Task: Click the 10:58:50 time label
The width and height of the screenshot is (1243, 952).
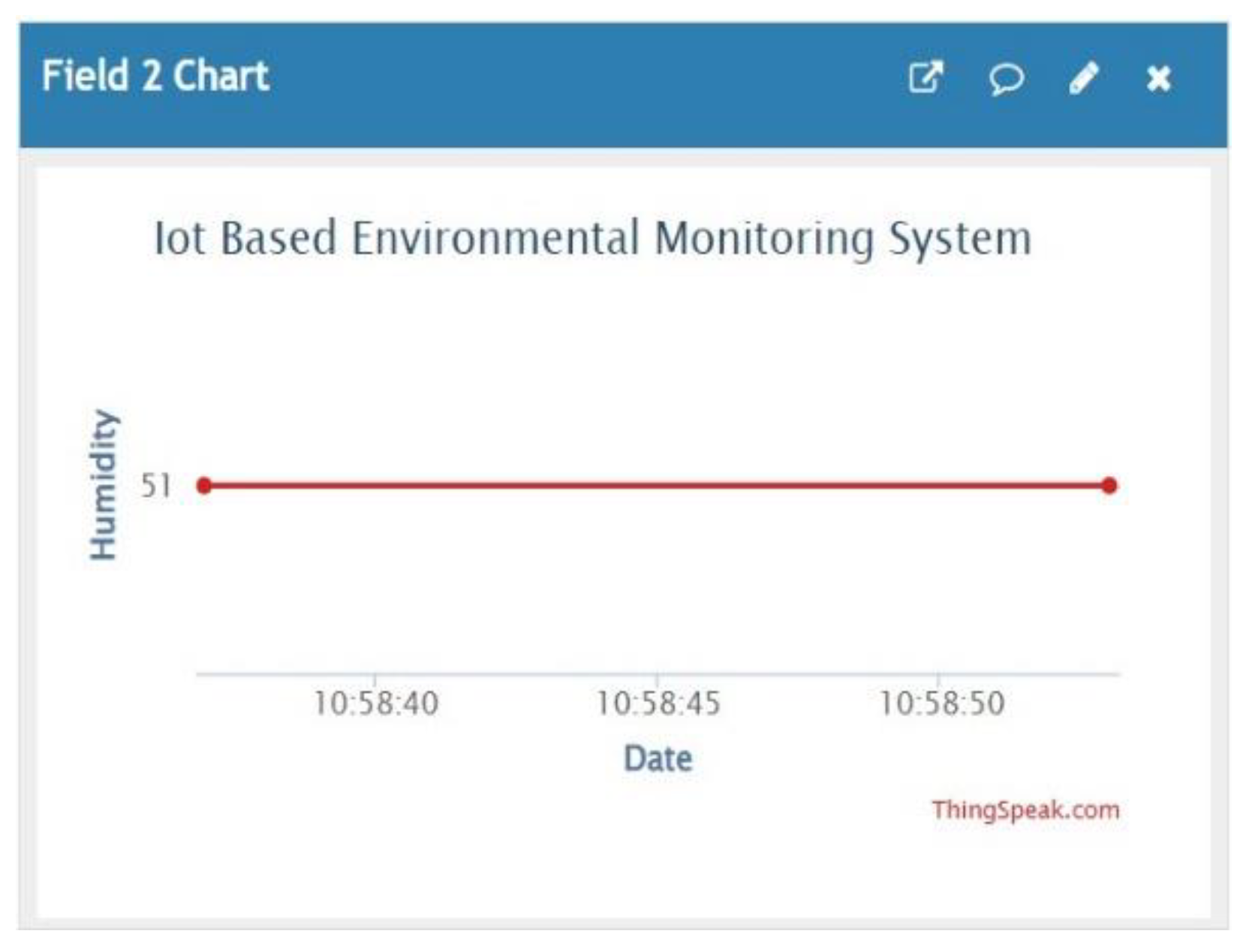Action: [x=941, y=704]
